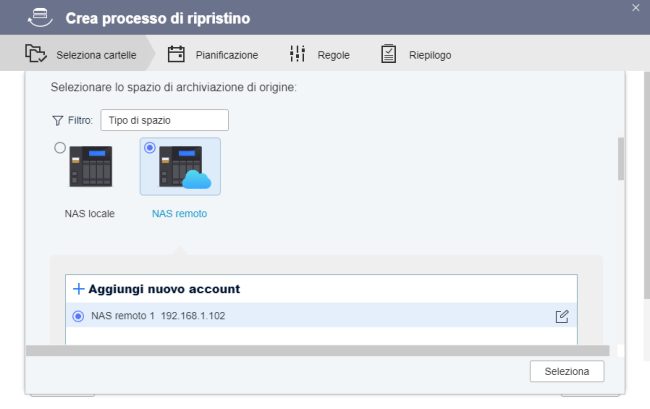Select the NAS remoto 1 account radio button
This screenshot has height=409, width=650.
point(78,316)
